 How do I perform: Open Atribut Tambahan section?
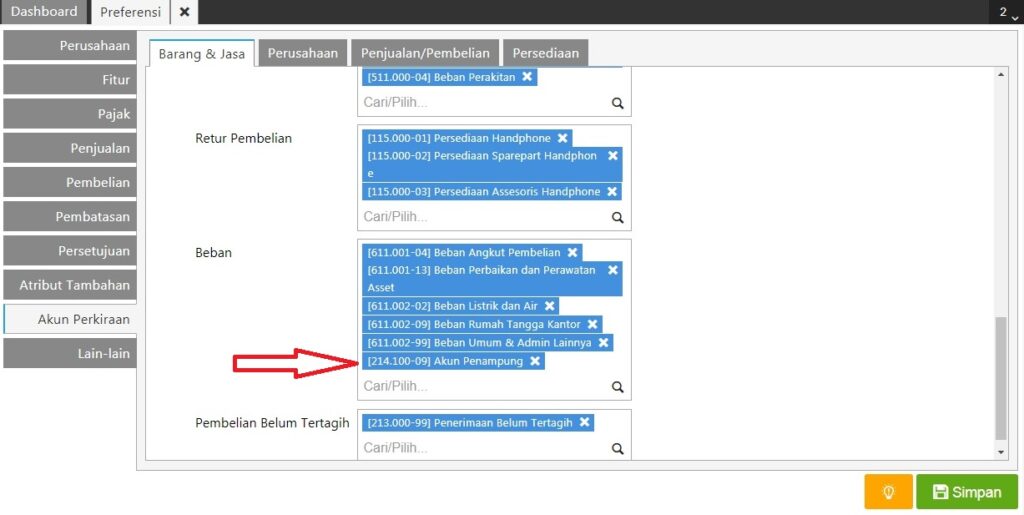click(x=70, y=285)
